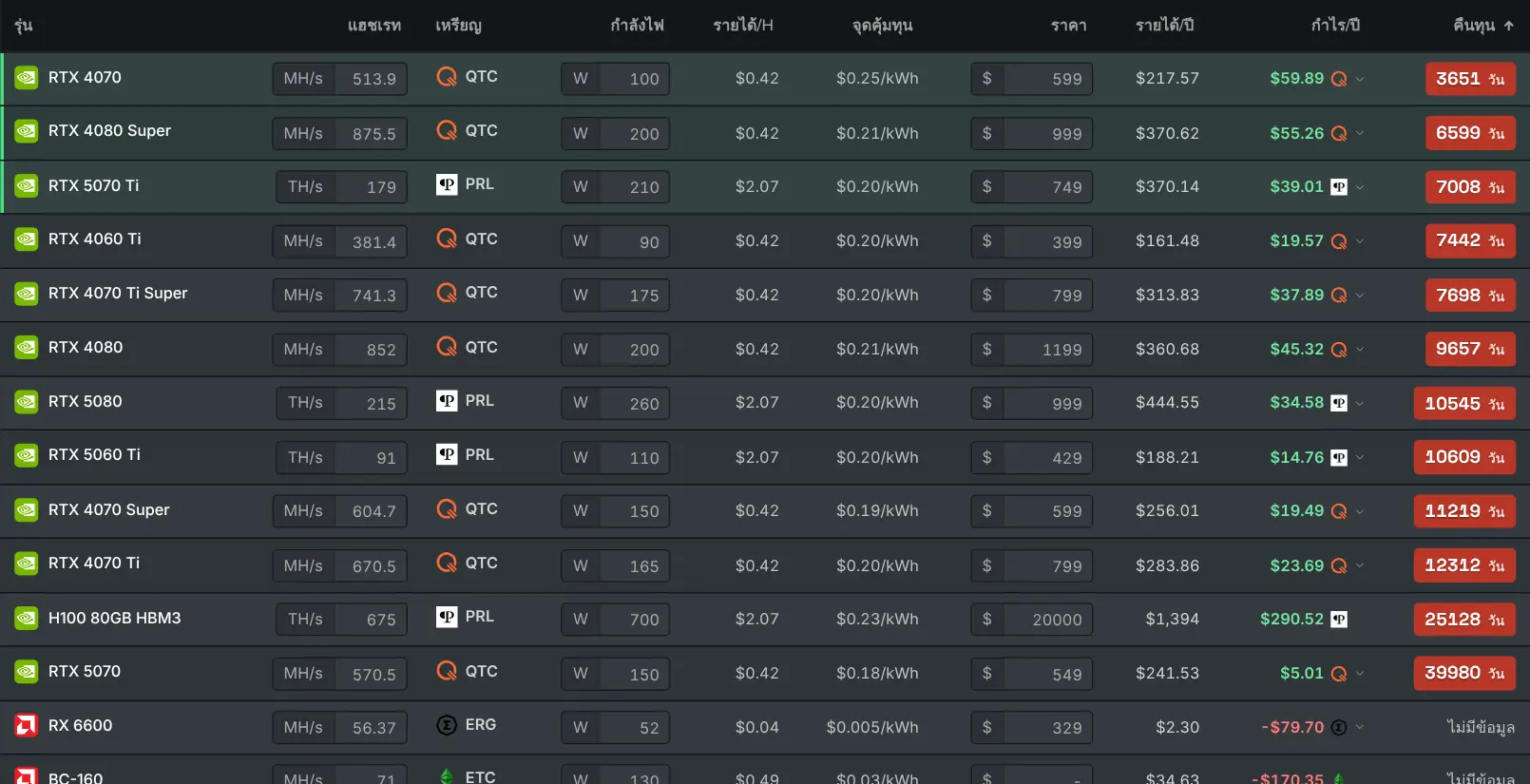Click the RTX 5070 model name
Image resolution: width=1530 pixels, height=784 pixels.
[85, 671]
